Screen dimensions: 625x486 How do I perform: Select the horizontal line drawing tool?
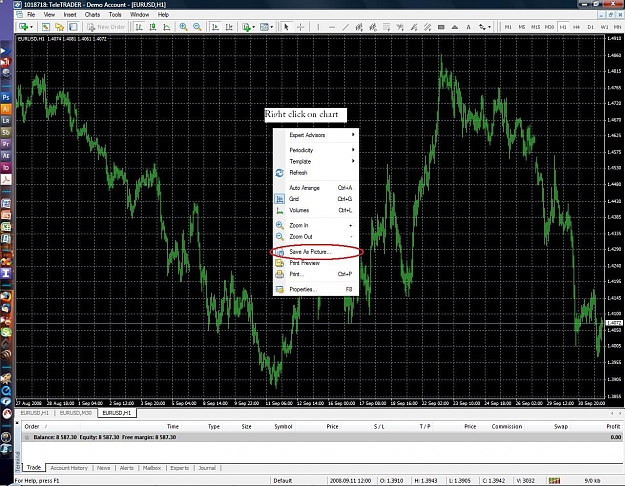(x=332, y=27)
